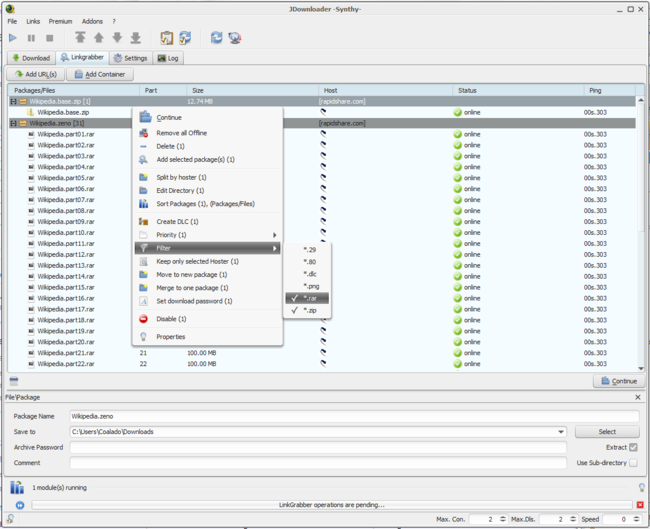
Task: Expand the Priority (1) submenu
Action: click(x=207, y=235)
